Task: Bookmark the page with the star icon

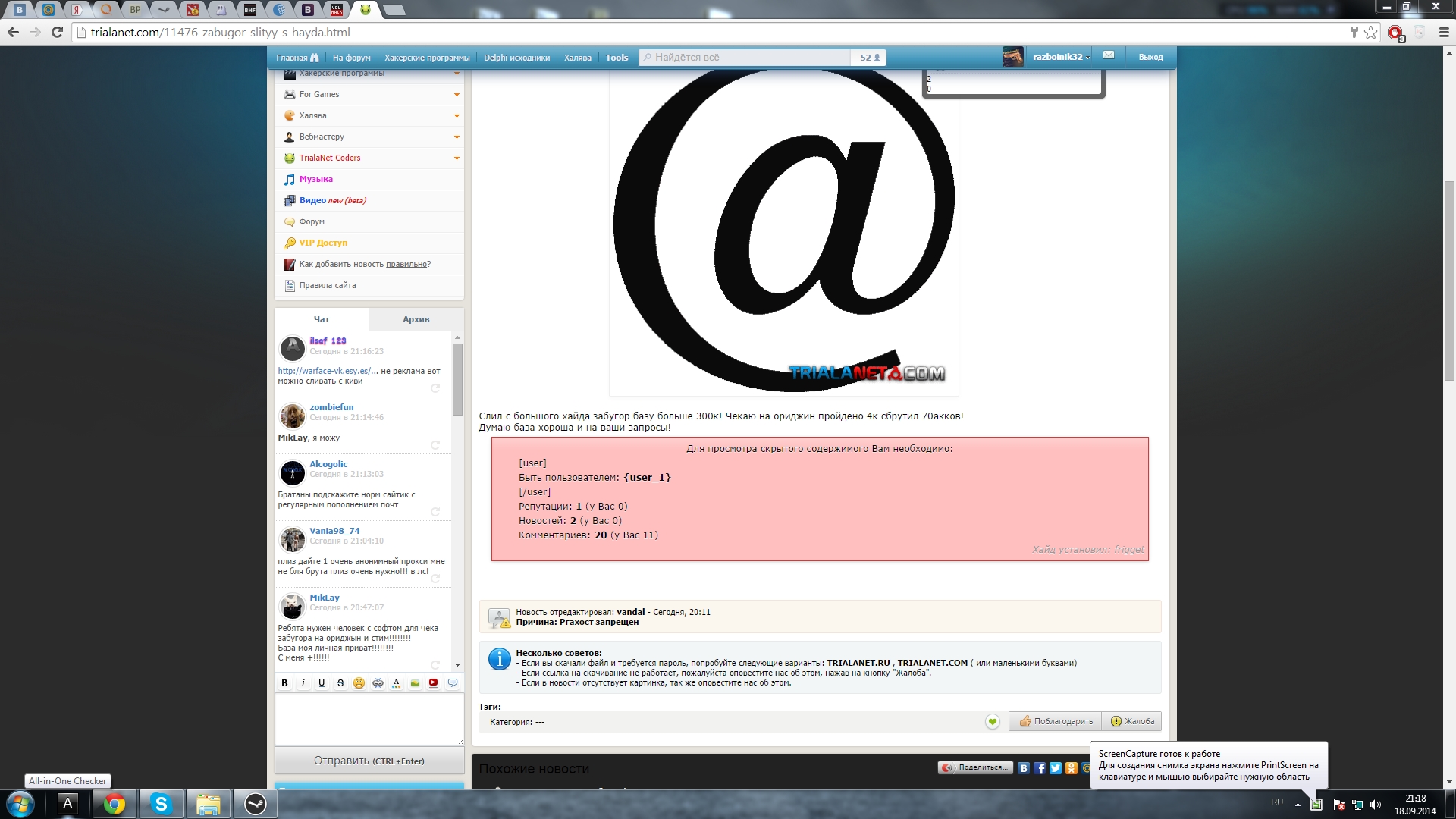Action: [x=1370, y=32]
